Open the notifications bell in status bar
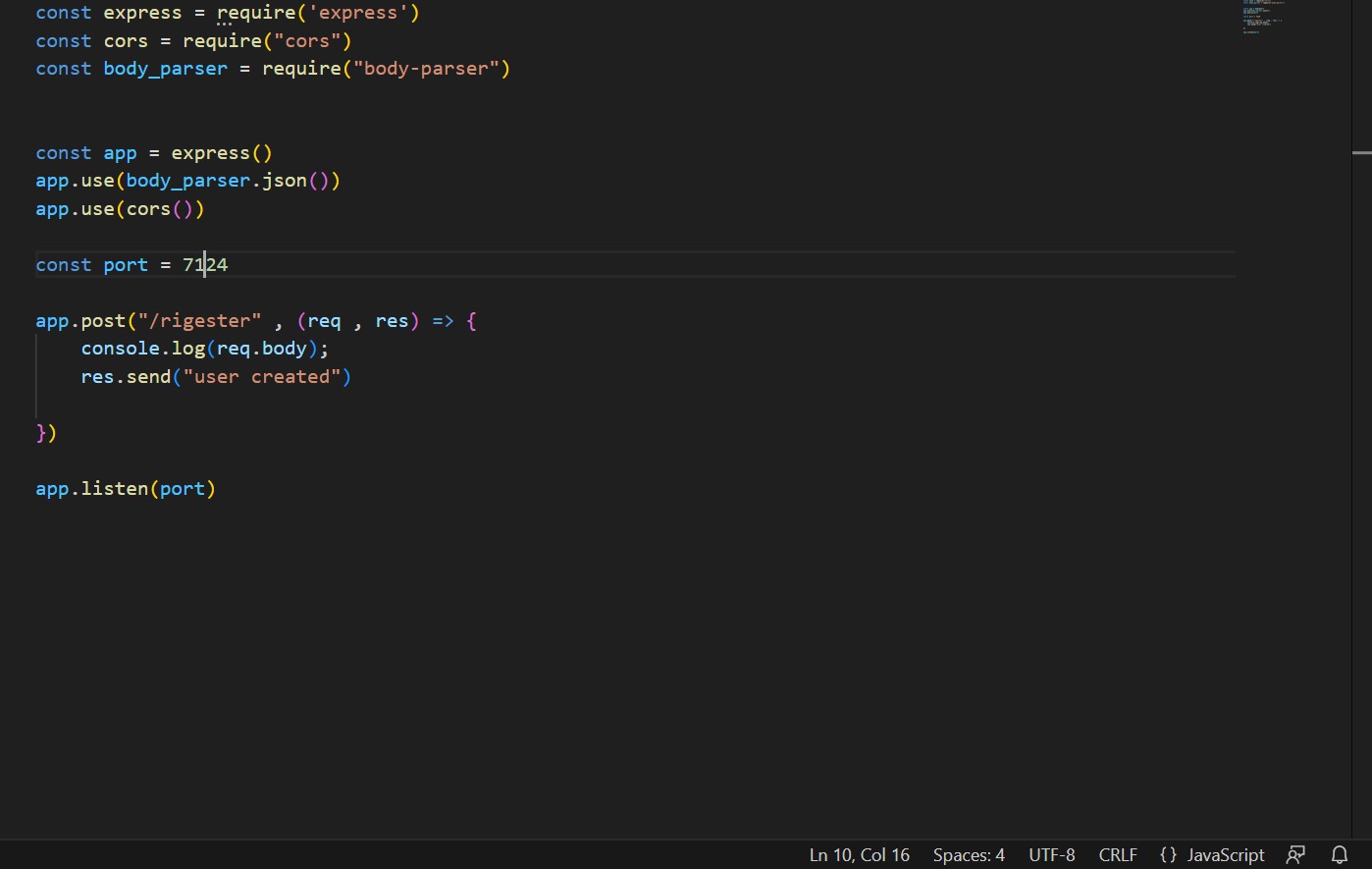 (x=1340, y=854)
